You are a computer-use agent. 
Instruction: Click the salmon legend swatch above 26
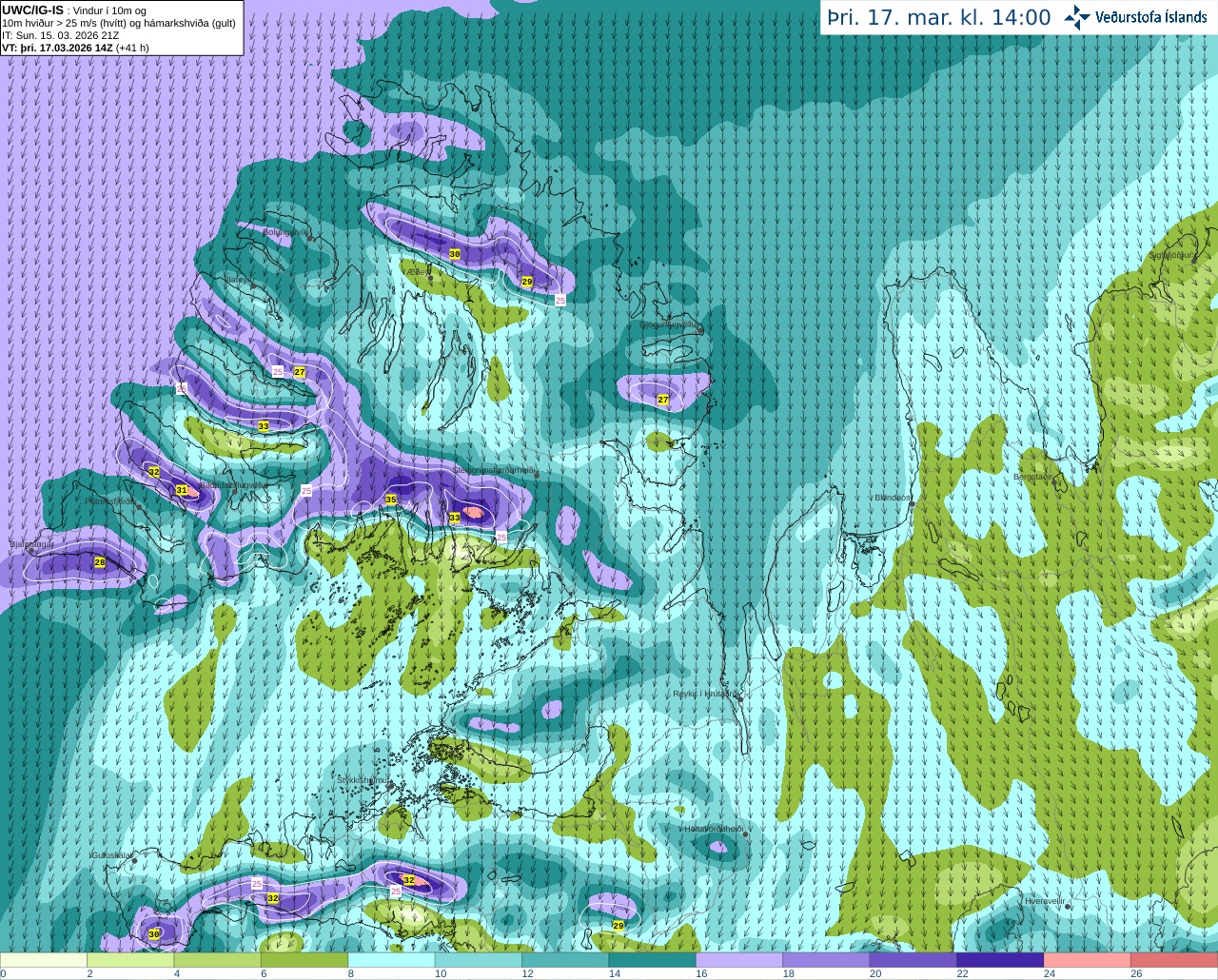1174,960
